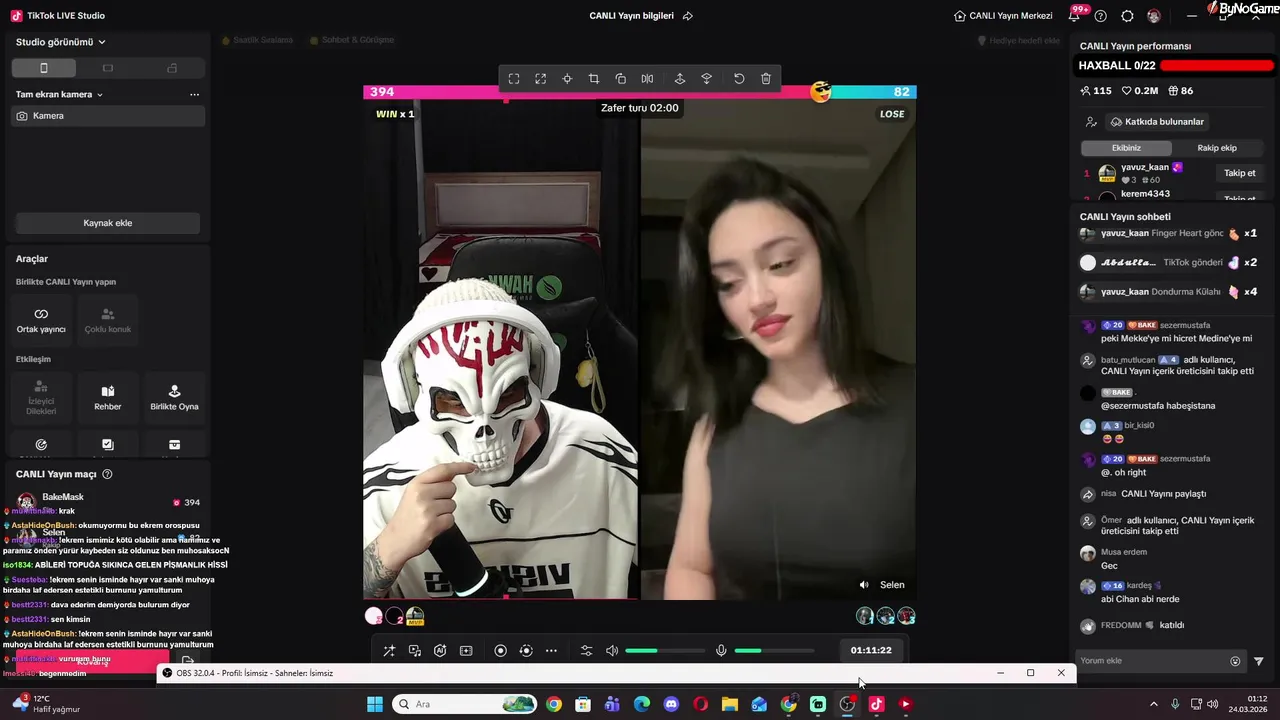Move source layer down icon

[x=706, y=79]
